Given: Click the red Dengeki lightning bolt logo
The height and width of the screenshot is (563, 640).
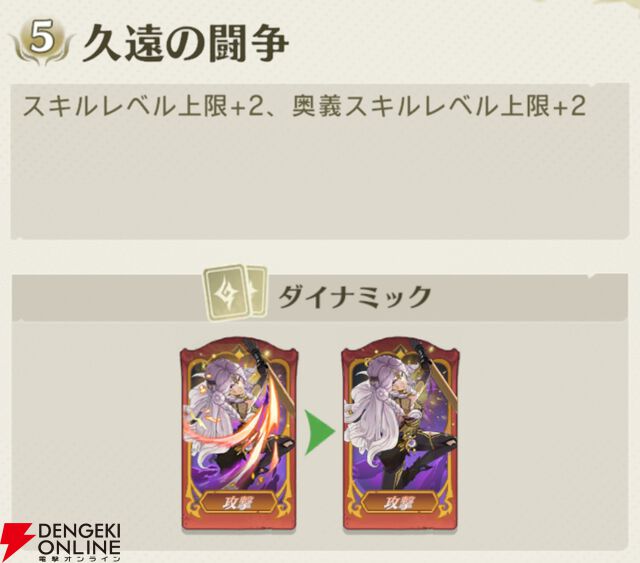Looking at the screenshot, I should point(16,539).
